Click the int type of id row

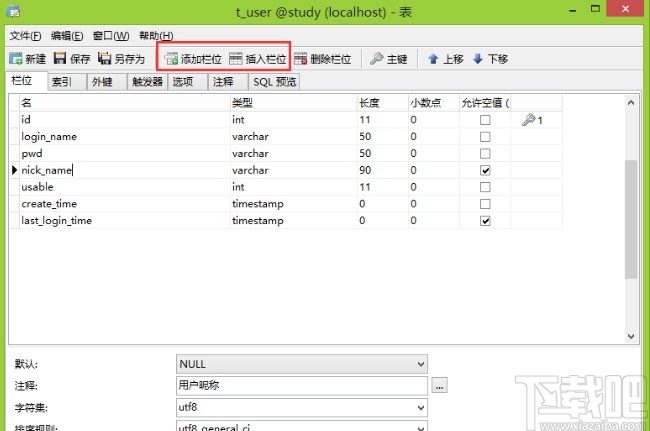click(x=293, y=120)
